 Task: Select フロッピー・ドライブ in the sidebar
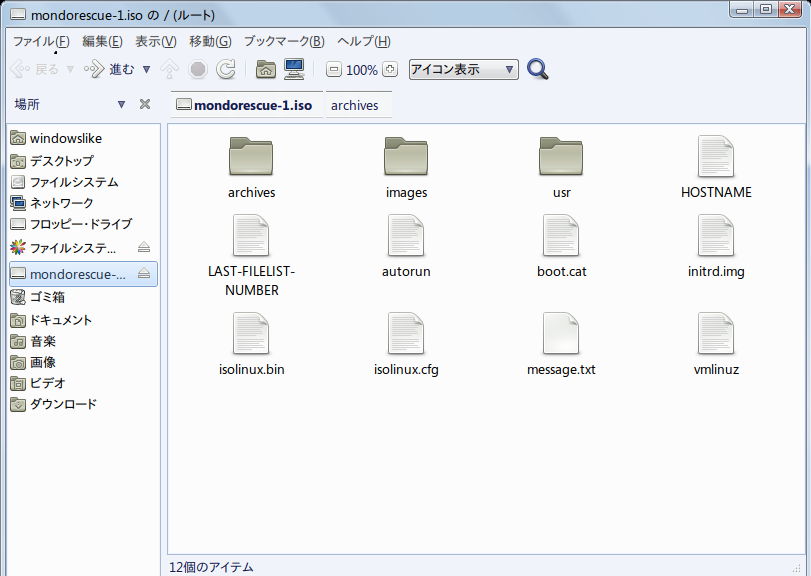(x=83, y=224)
